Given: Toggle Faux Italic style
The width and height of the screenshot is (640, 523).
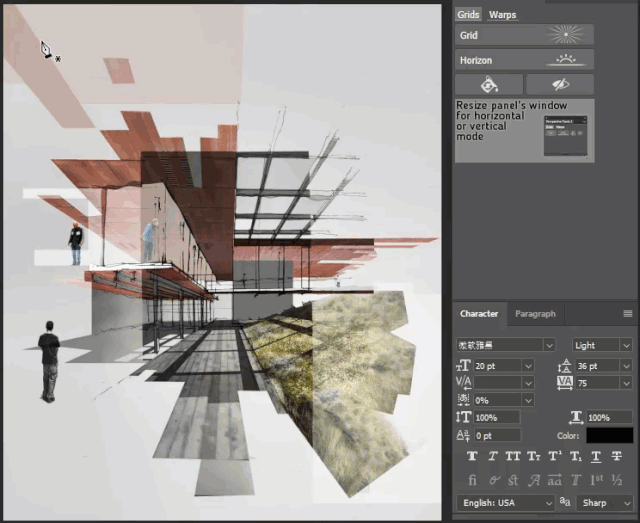Looking at the screenshot, I should click(493, 456).
